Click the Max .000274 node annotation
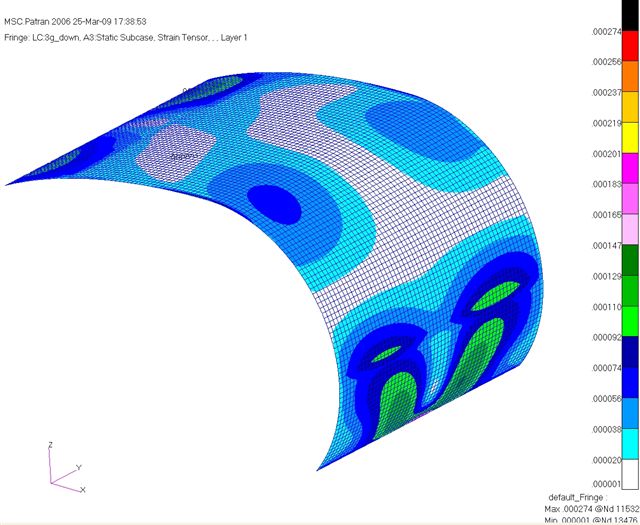This screenshot has height=525, width=640. click(592, 509)
